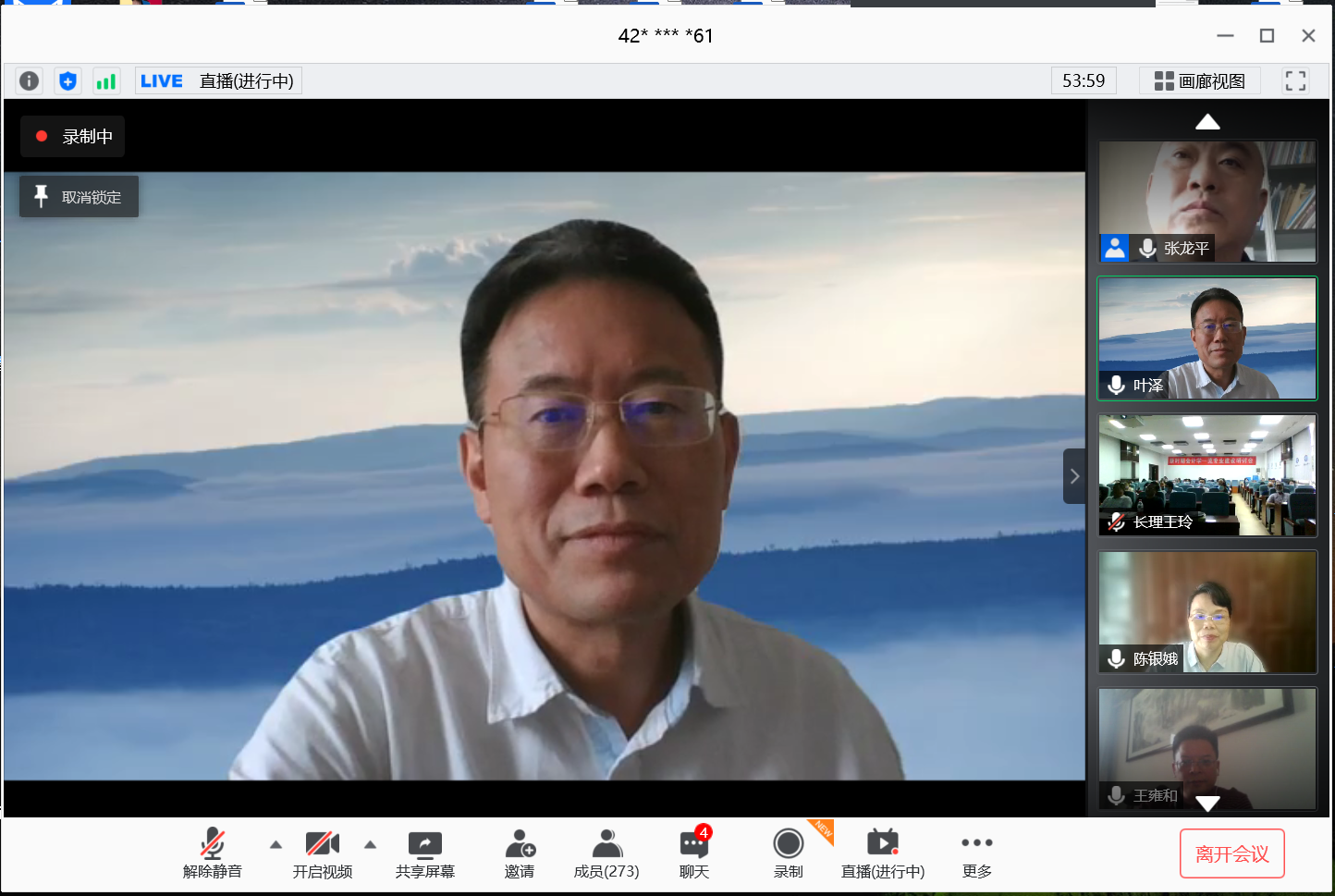Unpin video with 取消锁定 button

click(80, 197)
